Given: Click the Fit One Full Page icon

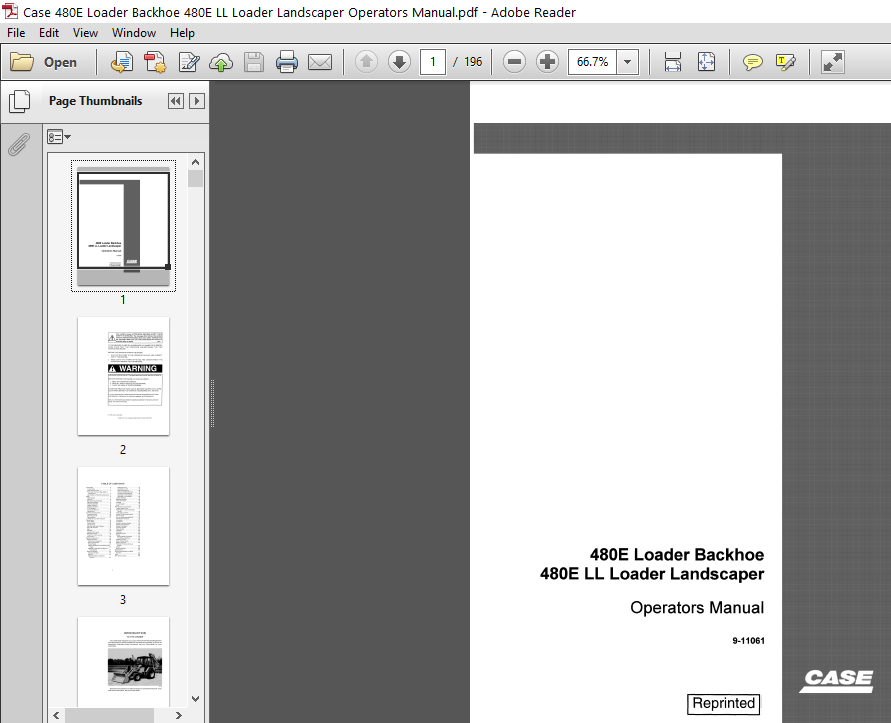Looking at the screenshot, I should (x=706, y=61).
